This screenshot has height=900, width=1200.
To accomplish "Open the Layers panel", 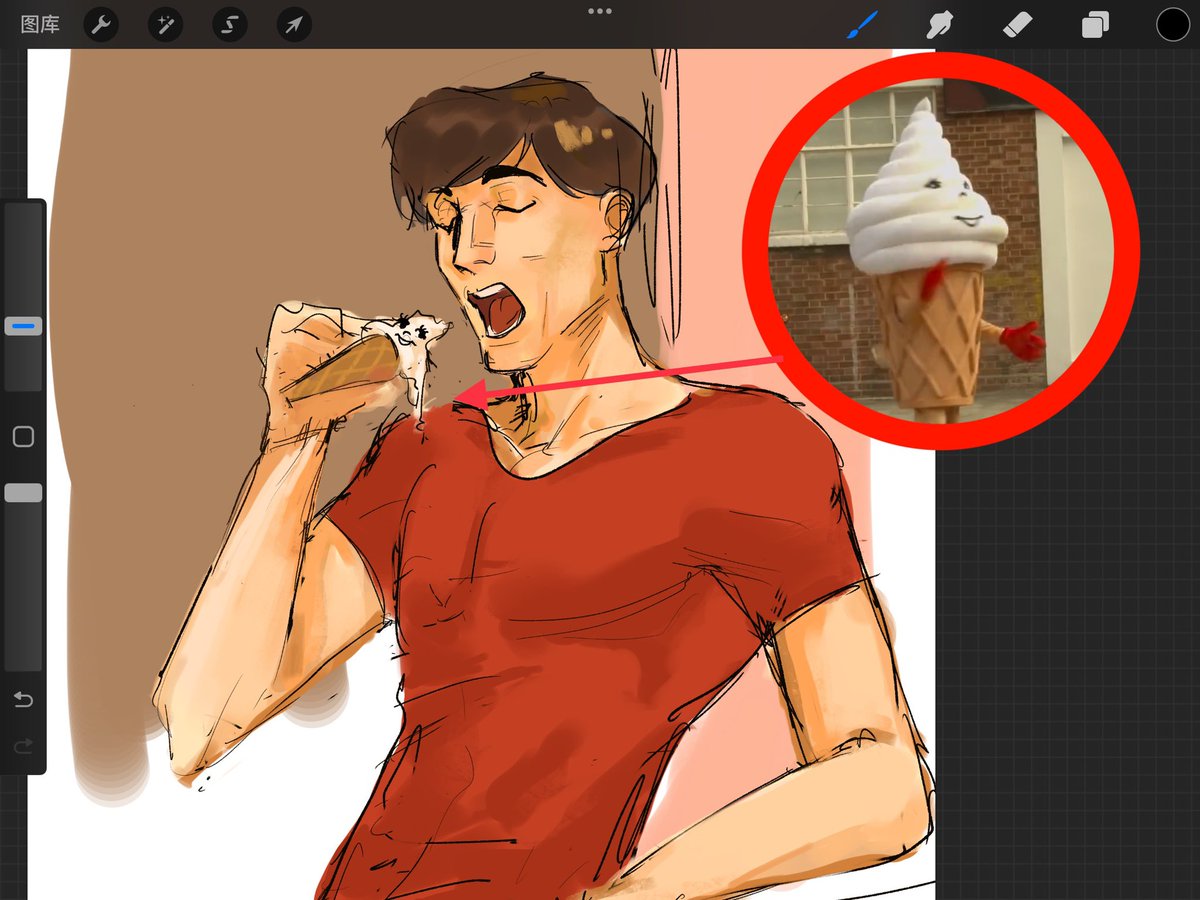I will [1094, 24].
